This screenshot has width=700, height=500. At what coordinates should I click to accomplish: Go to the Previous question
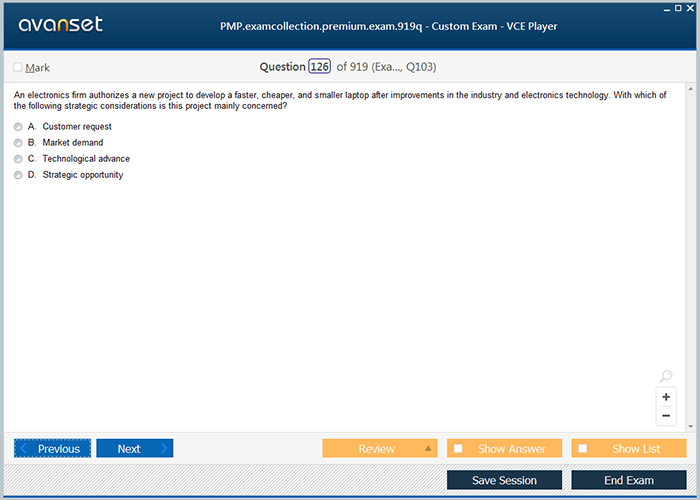[53, 449]
